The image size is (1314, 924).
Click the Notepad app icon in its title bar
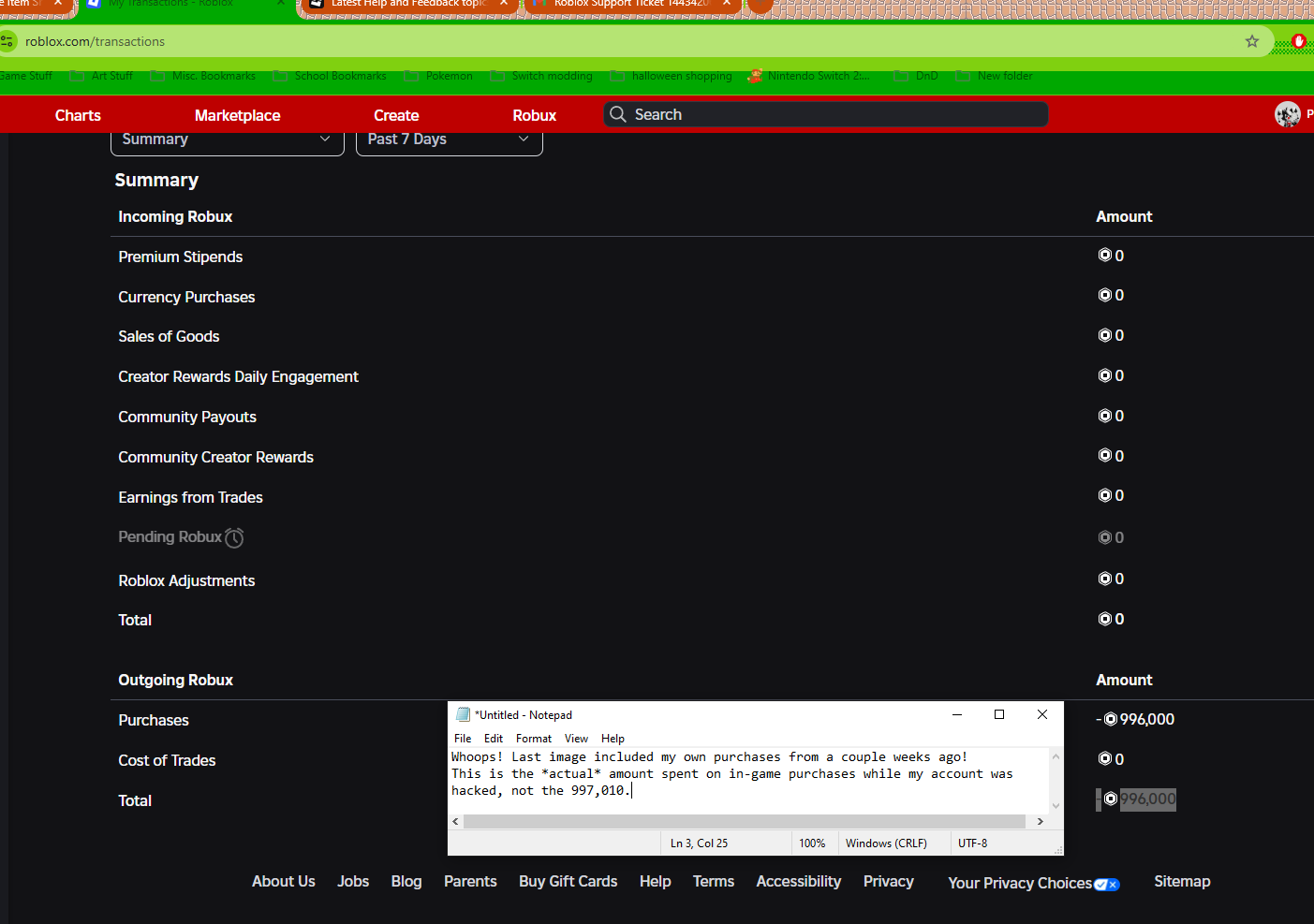(x=463, y=714)
